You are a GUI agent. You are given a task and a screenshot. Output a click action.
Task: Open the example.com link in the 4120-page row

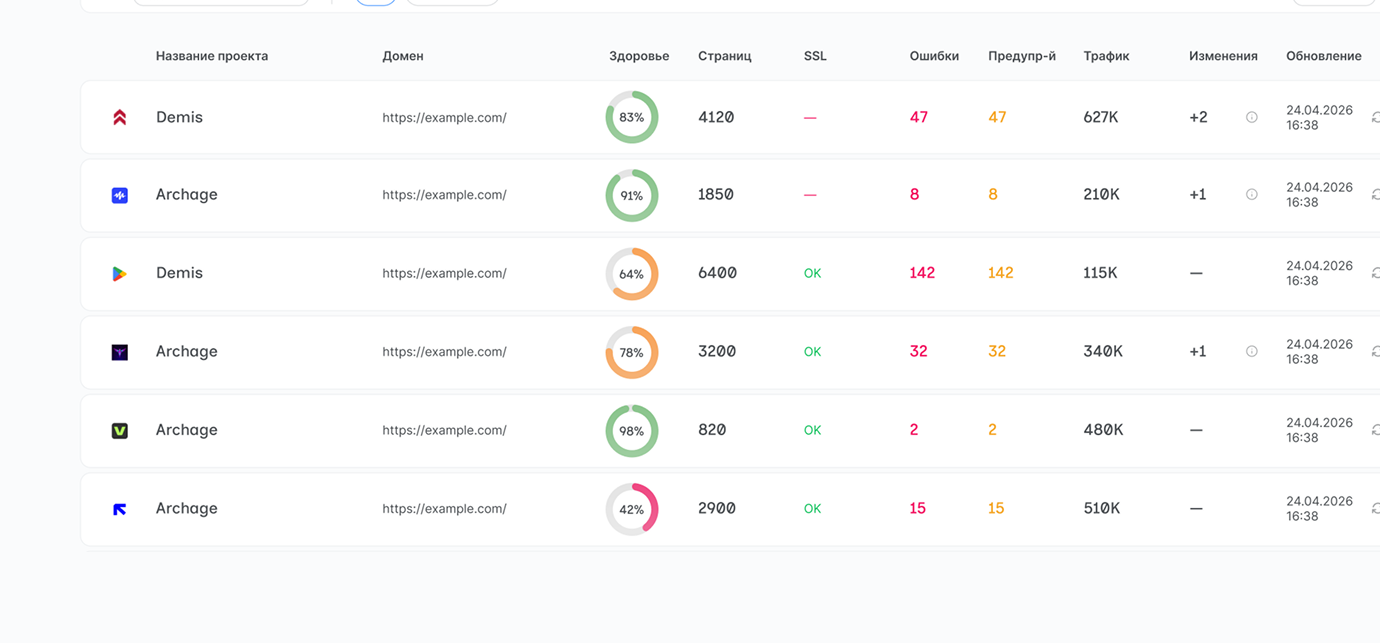coord(444,118)
